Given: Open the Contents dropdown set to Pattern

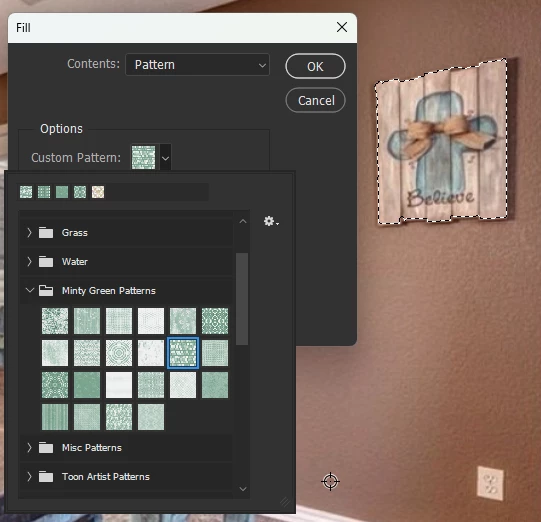Looking at the screenshot, I should pos(197,65).
